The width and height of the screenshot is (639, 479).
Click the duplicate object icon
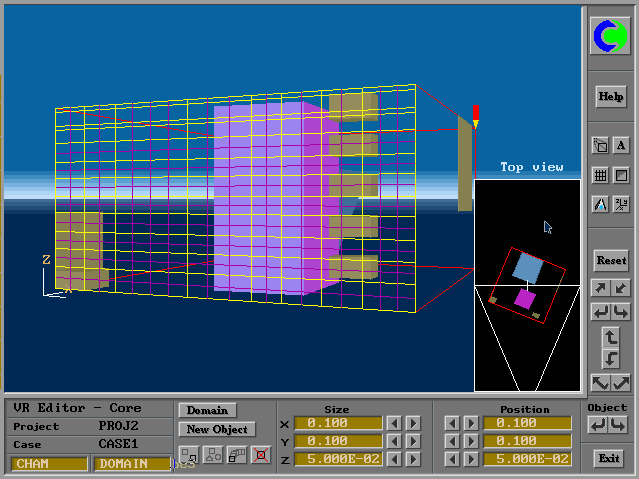pos(237,455)
